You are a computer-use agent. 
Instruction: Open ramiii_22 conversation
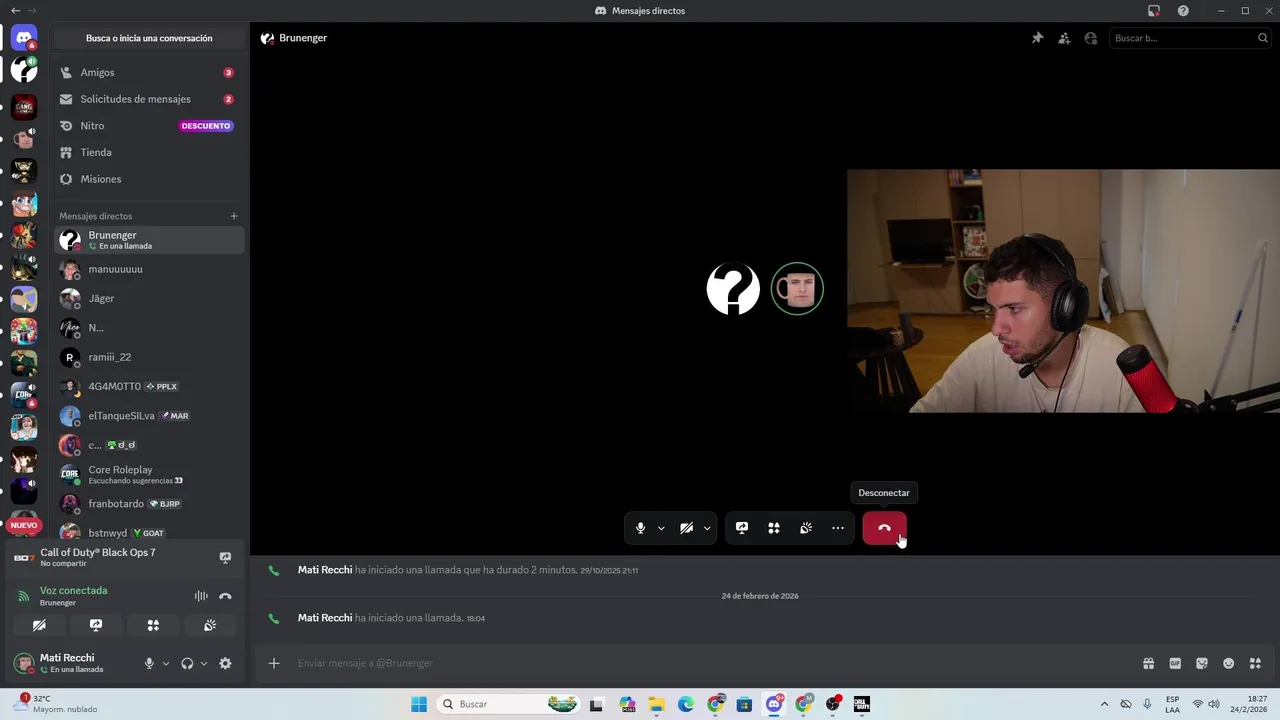(148, 357)
